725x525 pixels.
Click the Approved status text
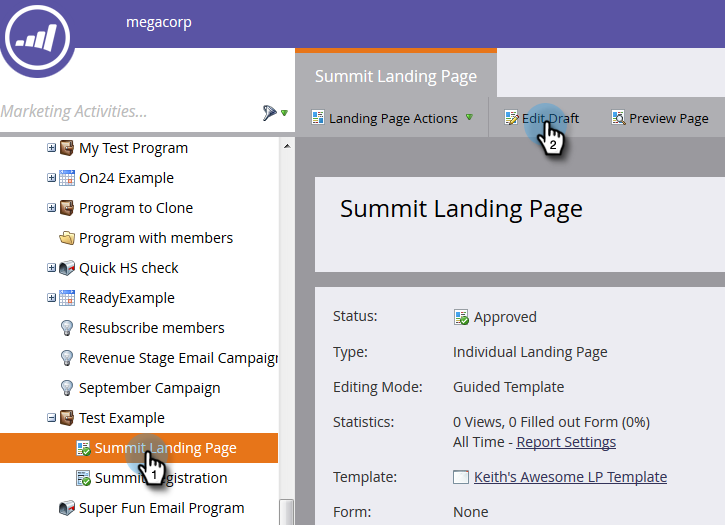pyautogui.click(x=505, y=317)
